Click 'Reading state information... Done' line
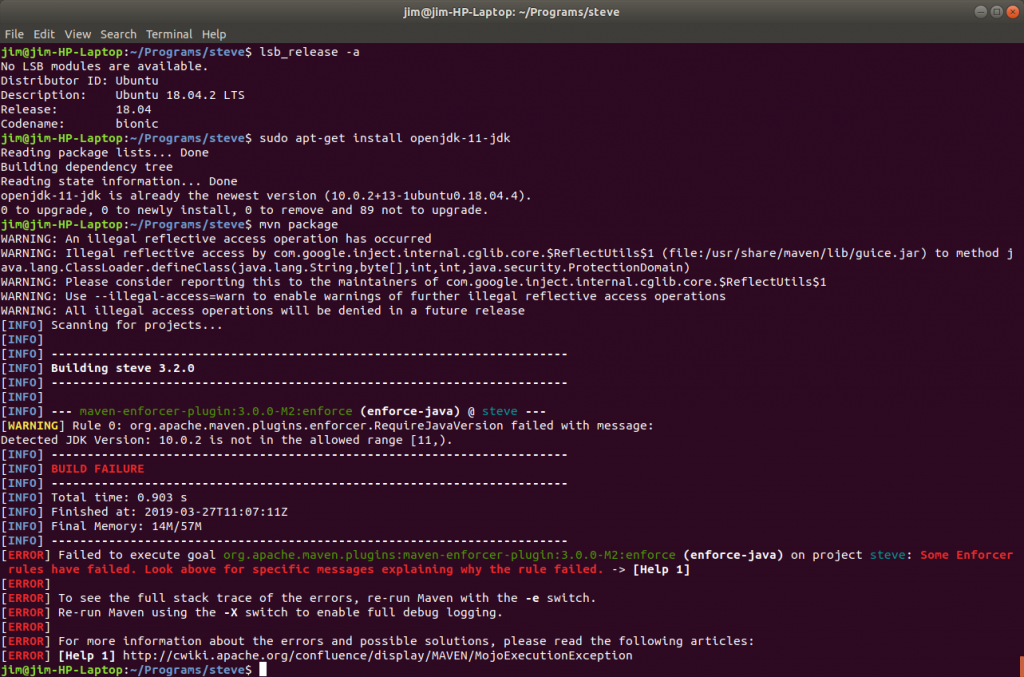This screenshot has width=1024, height=677. pos(119,181)
